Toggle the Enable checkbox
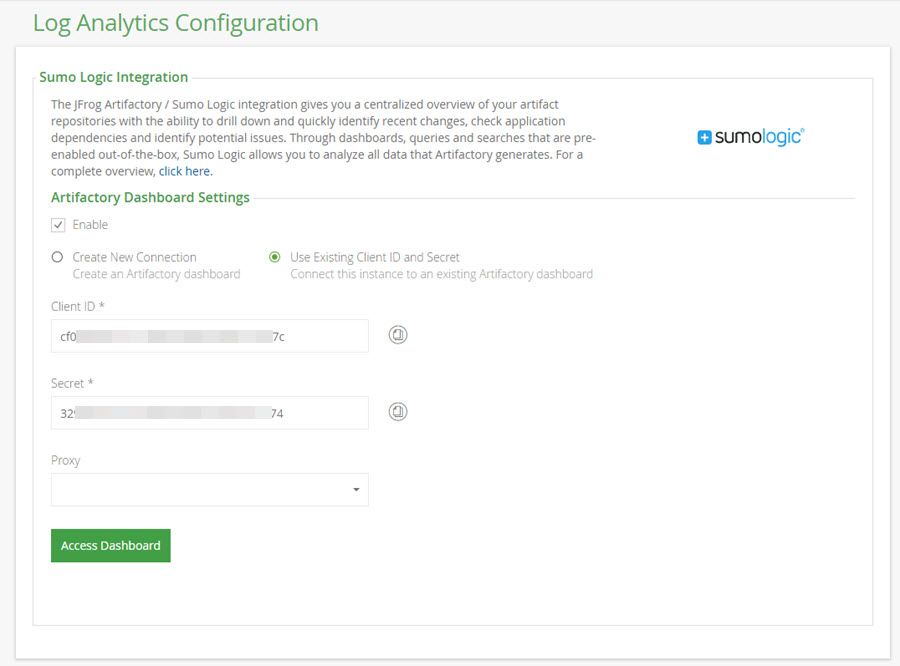Screen dimensions: 900x666 point(58,225)
